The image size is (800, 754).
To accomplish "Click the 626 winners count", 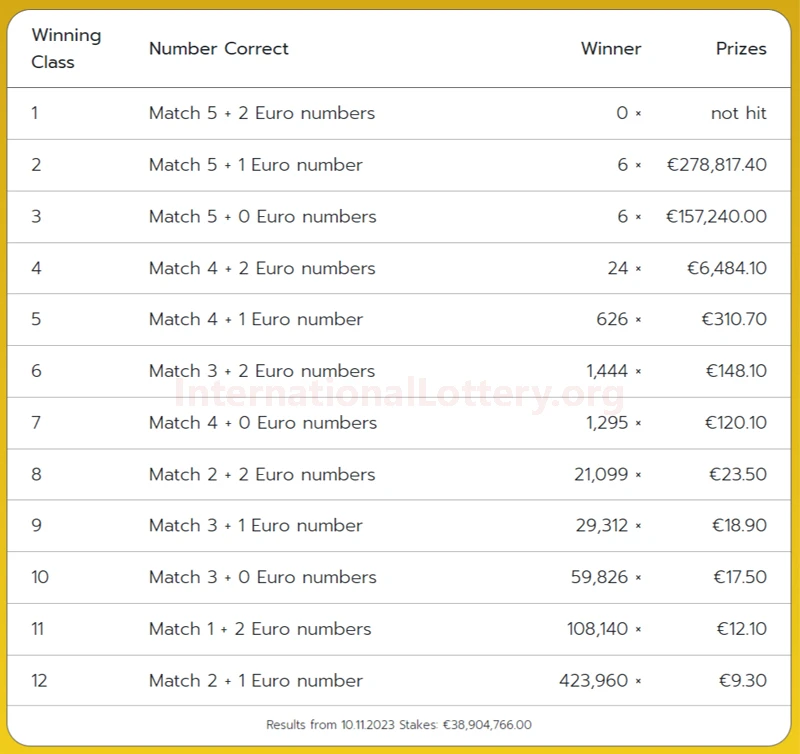I will [612, 319].
